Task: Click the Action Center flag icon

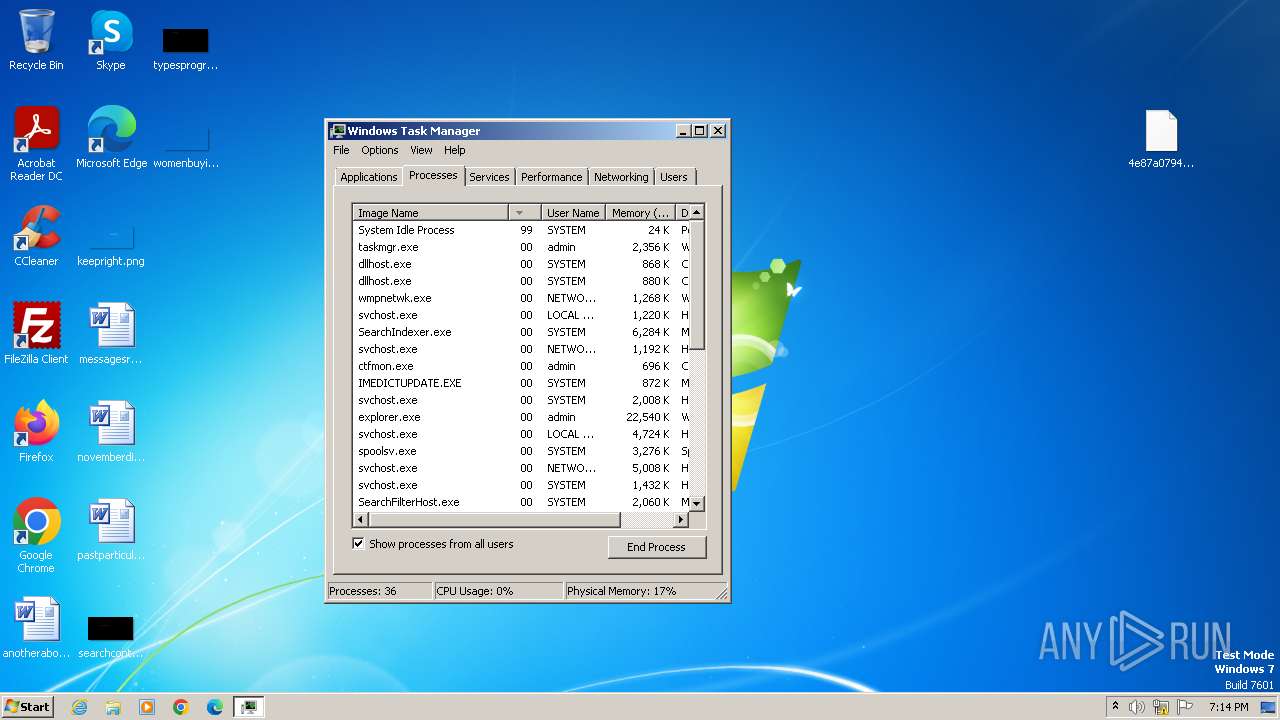Action: (1185, 707)
